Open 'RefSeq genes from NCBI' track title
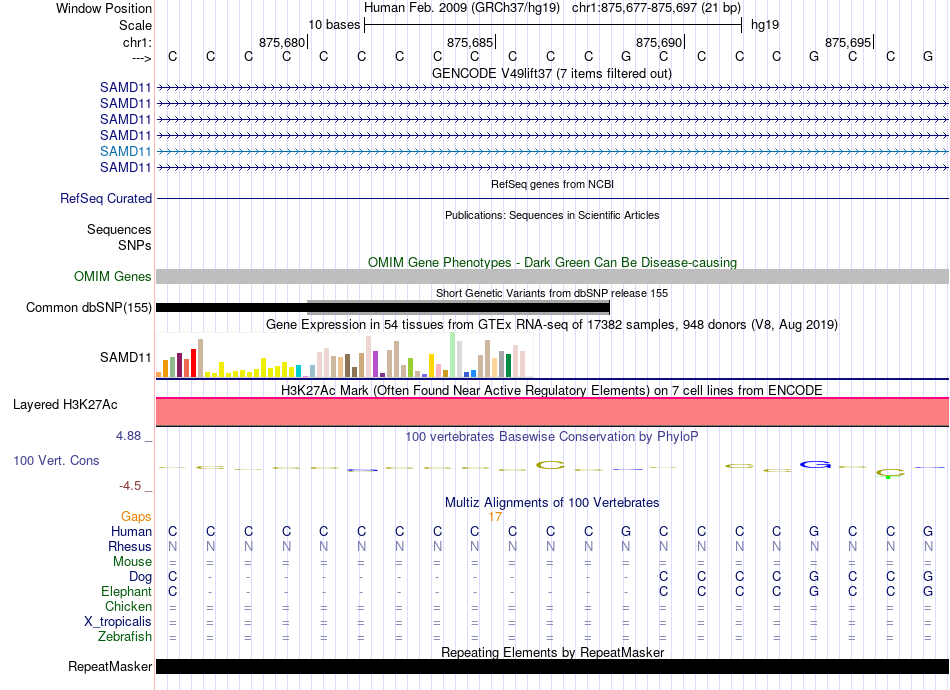Image resolution: width=950 pixels, height=690 pixels. (552, 184)
